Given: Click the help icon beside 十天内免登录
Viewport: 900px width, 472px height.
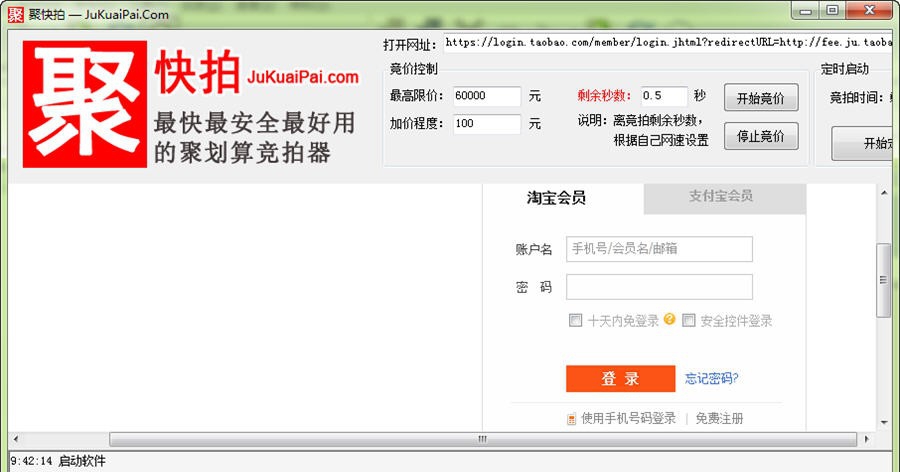Looking at the screenshot, I should (669, 319).
